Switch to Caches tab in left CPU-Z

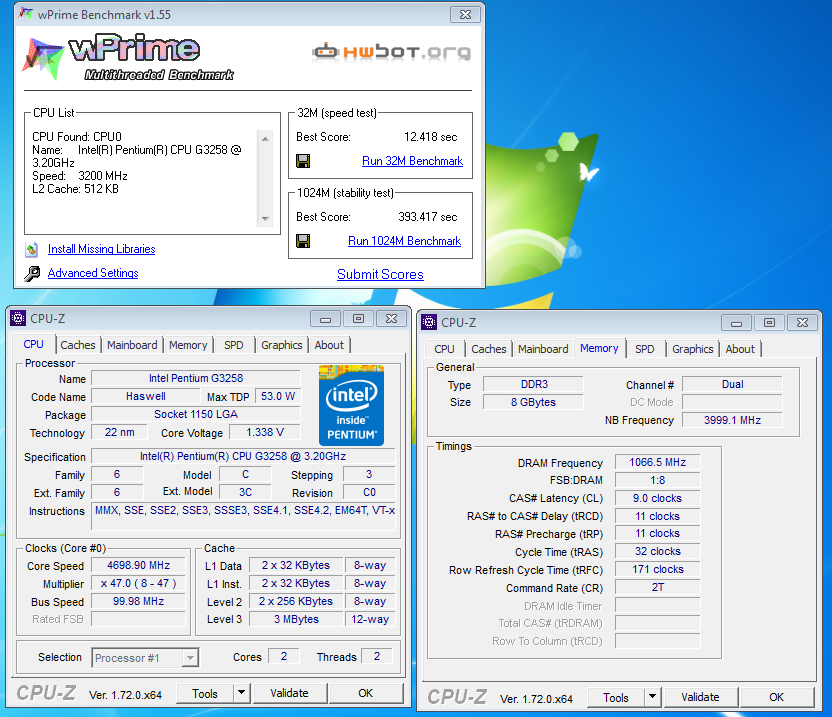[x=77, y=345]
